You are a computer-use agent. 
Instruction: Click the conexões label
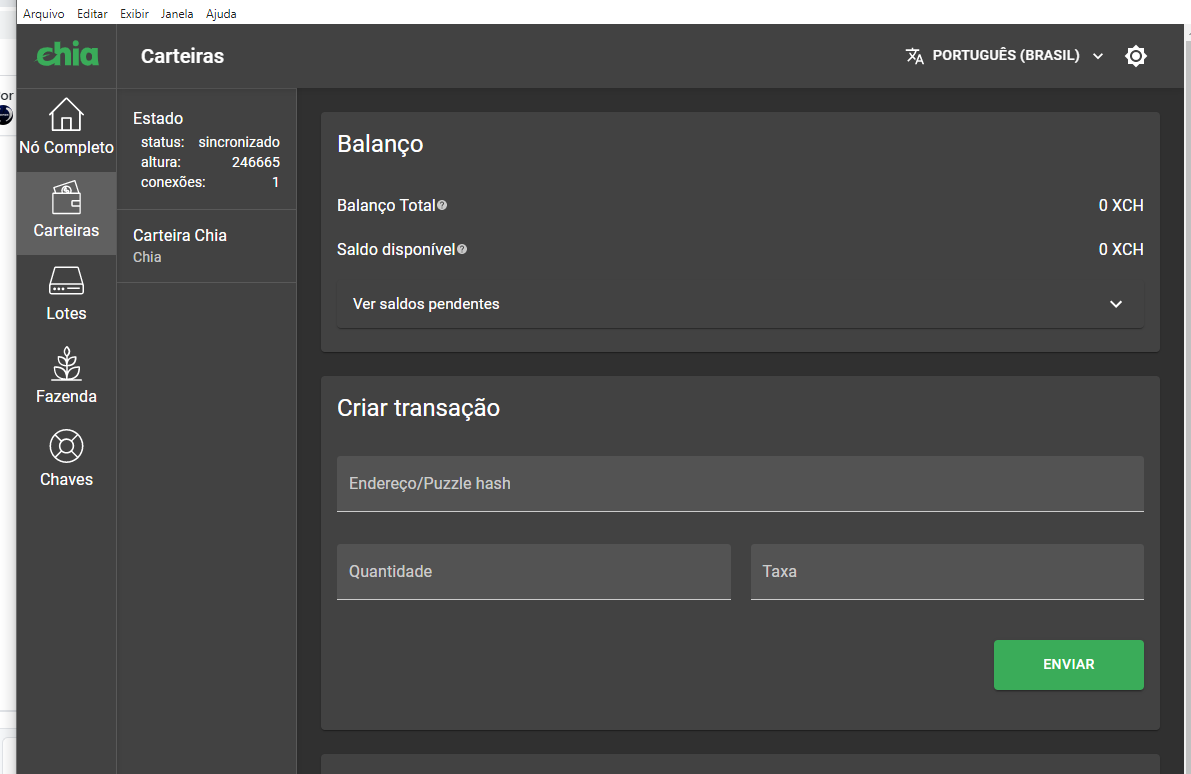(x=172, y=182)
